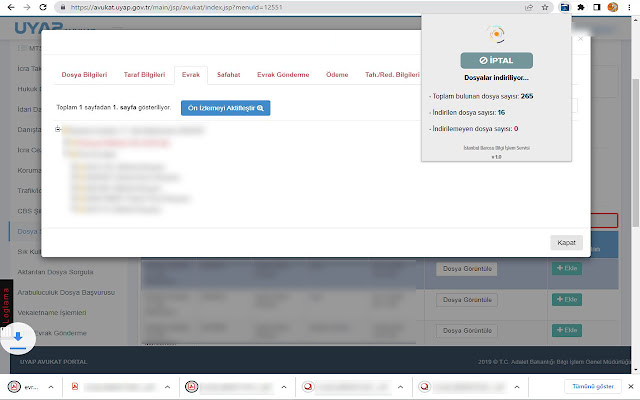640x400 pixels.
Task: Click the blue download arrow floating circle
Action: pos(18,338)
